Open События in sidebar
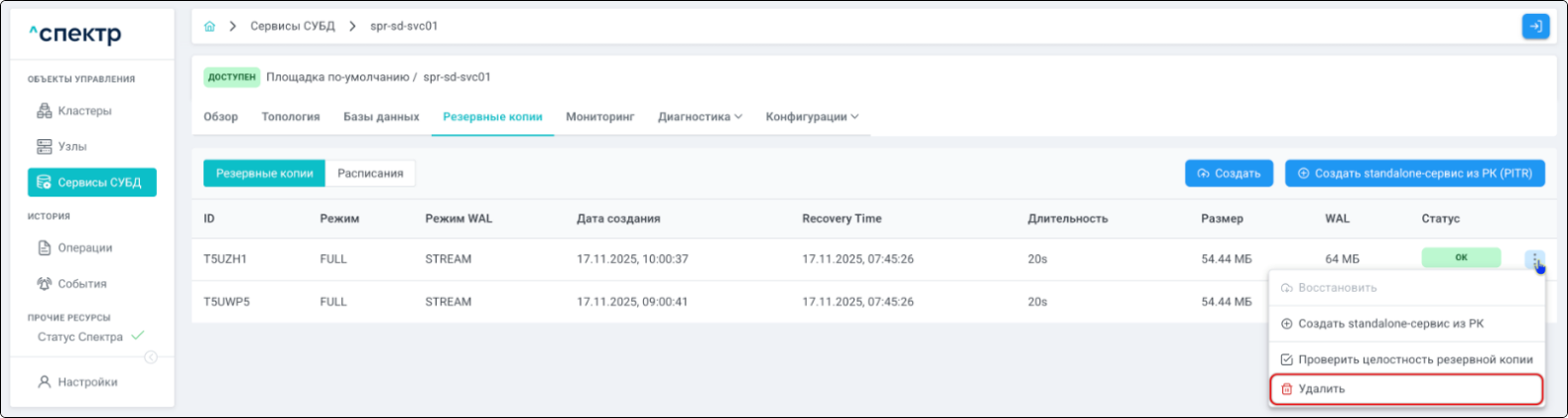 click(81, 284)
